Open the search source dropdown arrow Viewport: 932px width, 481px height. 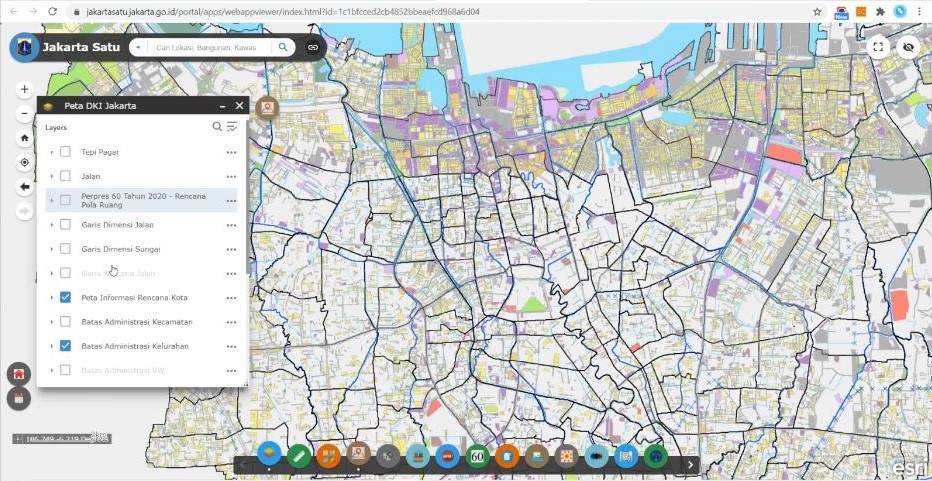click(138, 48)
